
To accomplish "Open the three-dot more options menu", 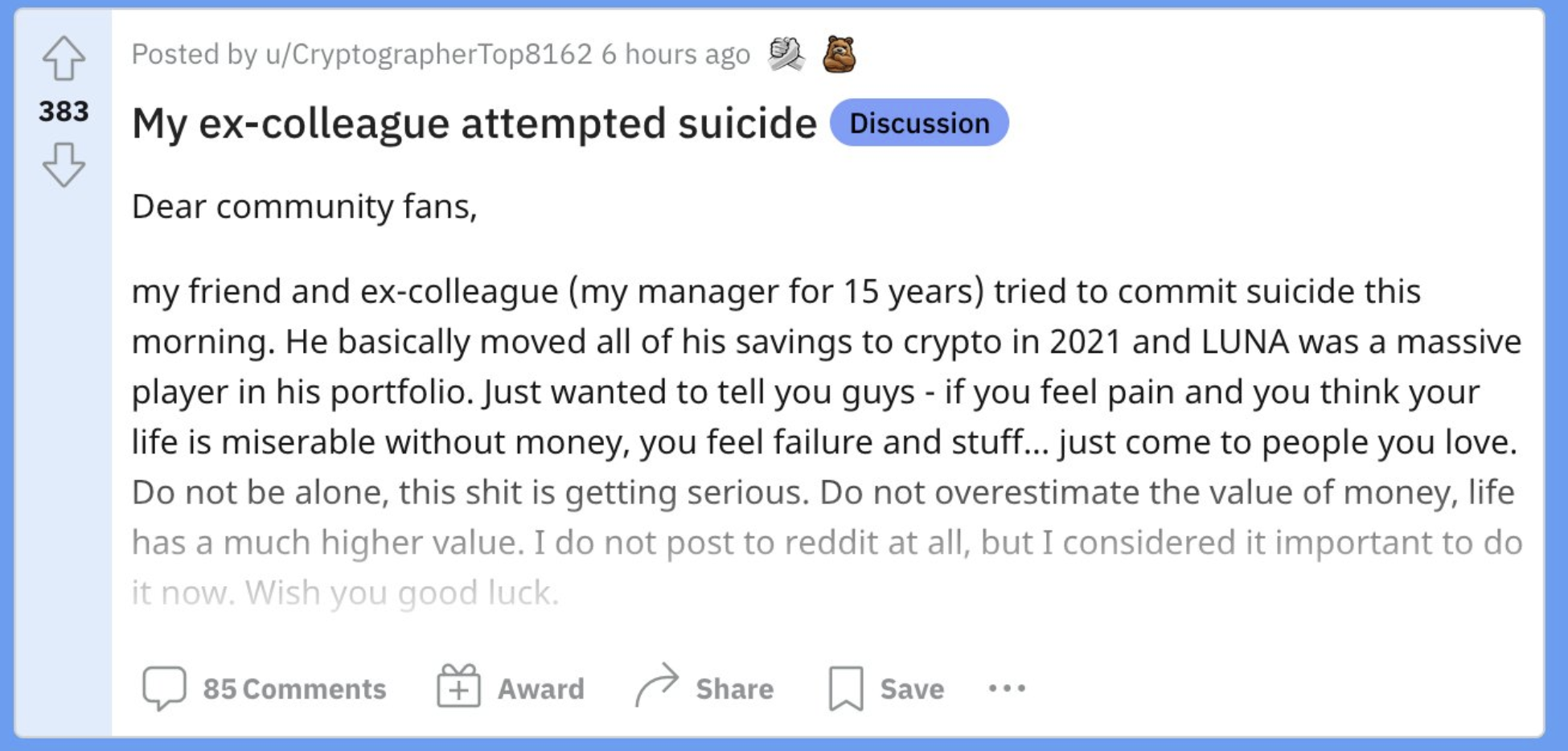I will click(1007, 688).
